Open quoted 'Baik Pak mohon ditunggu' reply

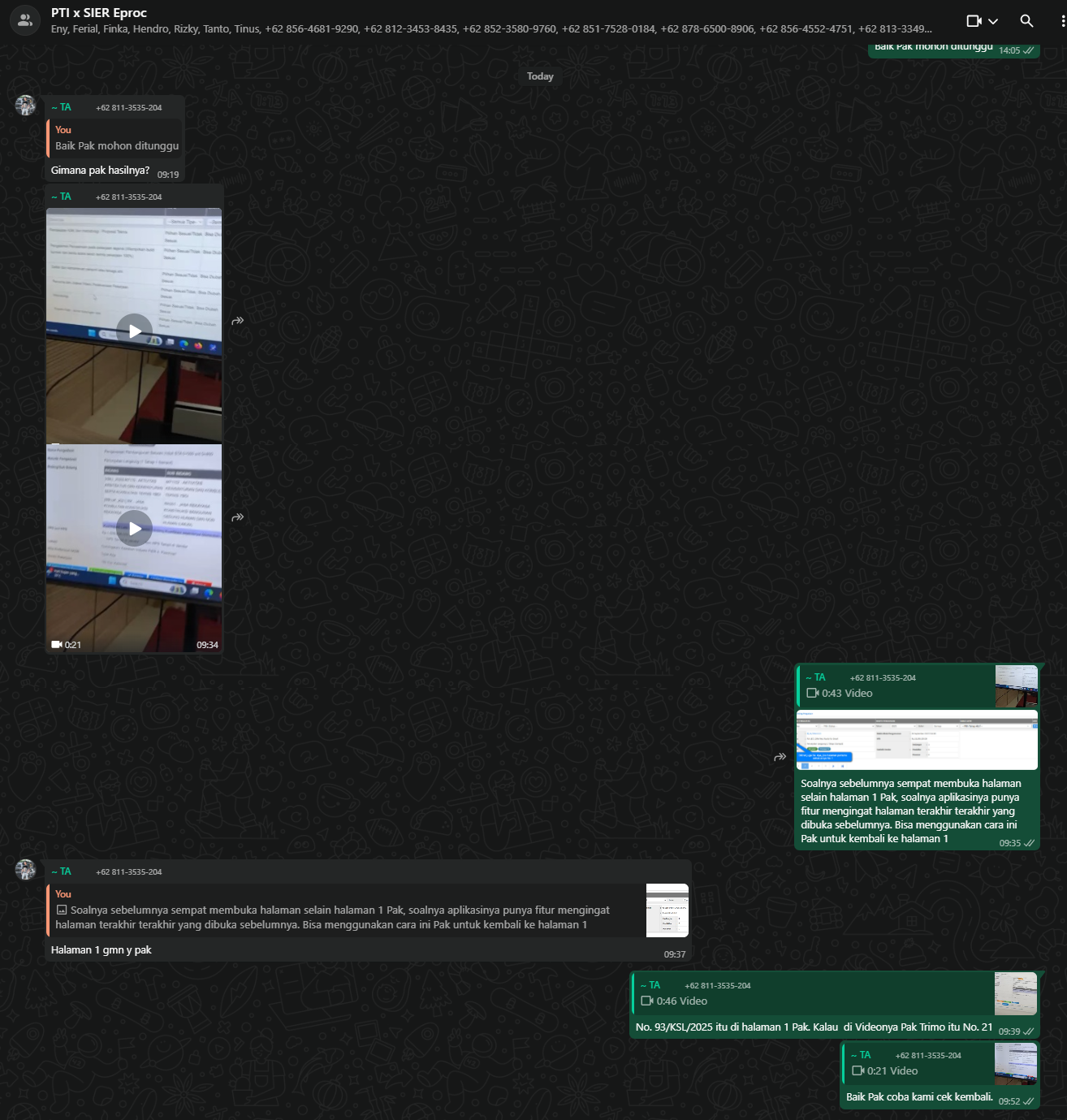point(116,138)
